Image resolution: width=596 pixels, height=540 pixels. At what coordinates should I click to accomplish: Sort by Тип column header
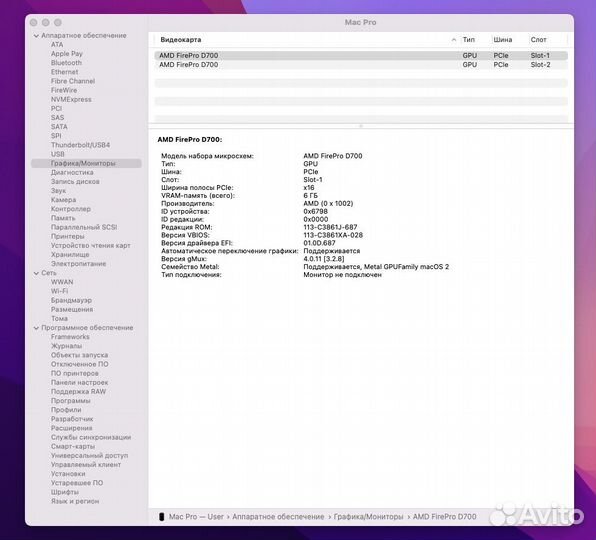469,40
